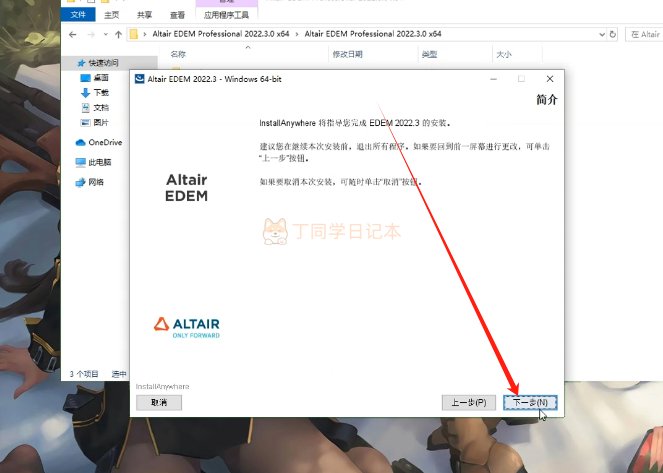Image resolution: width=663 pixels, height=473 pixels.
Task: Switch to the 共享 ribbon tab
Action: click(x=144, y=15)
